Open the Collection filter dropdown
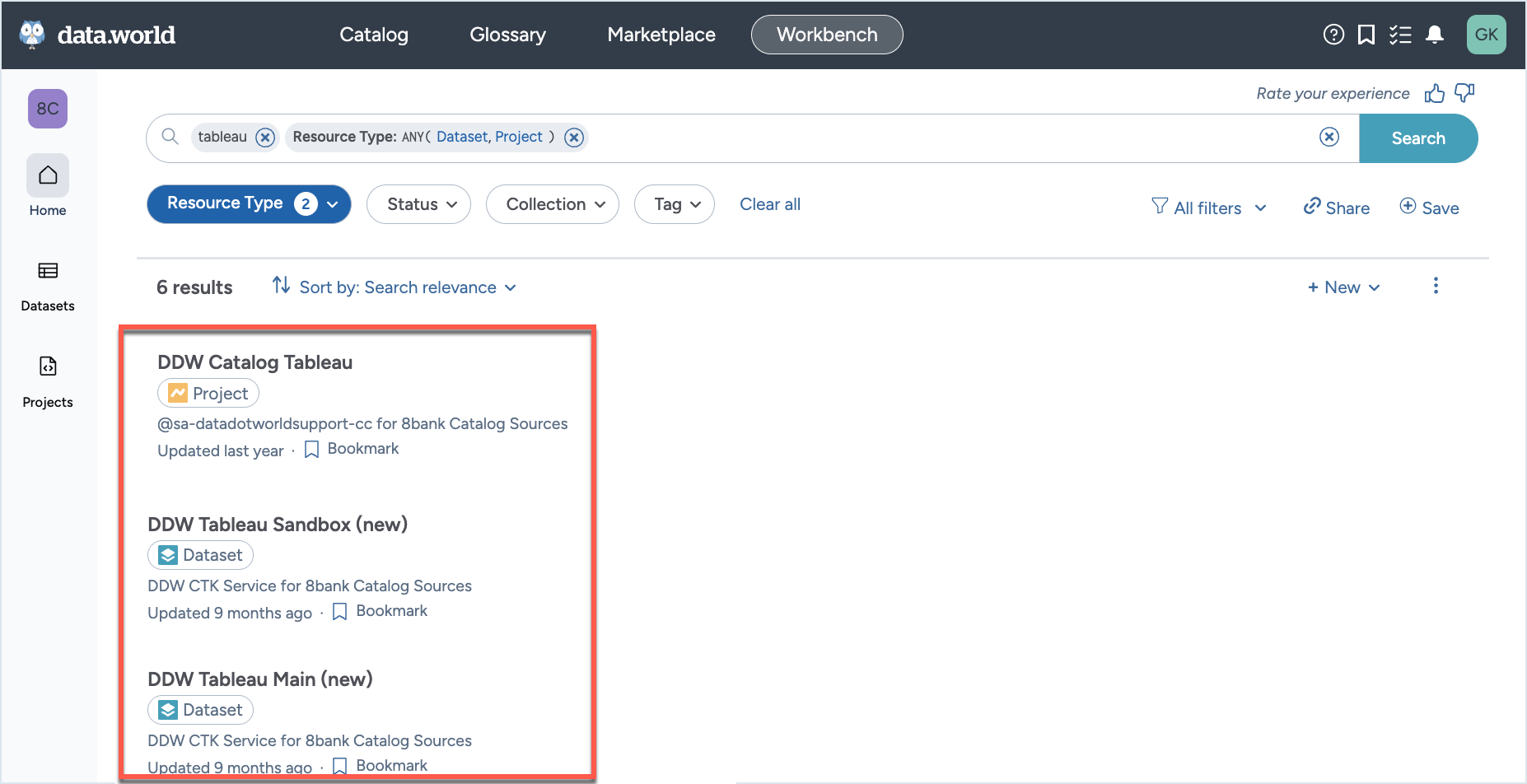Viewport: 1527px width, 784px height. tap(552, 203)
